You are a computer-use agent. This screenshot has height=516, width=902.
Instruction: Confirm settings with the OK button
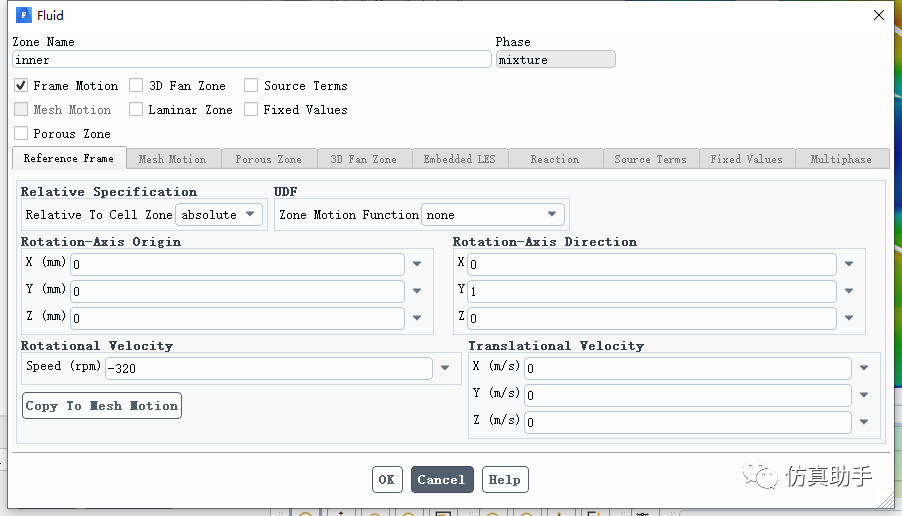point(387,479)
